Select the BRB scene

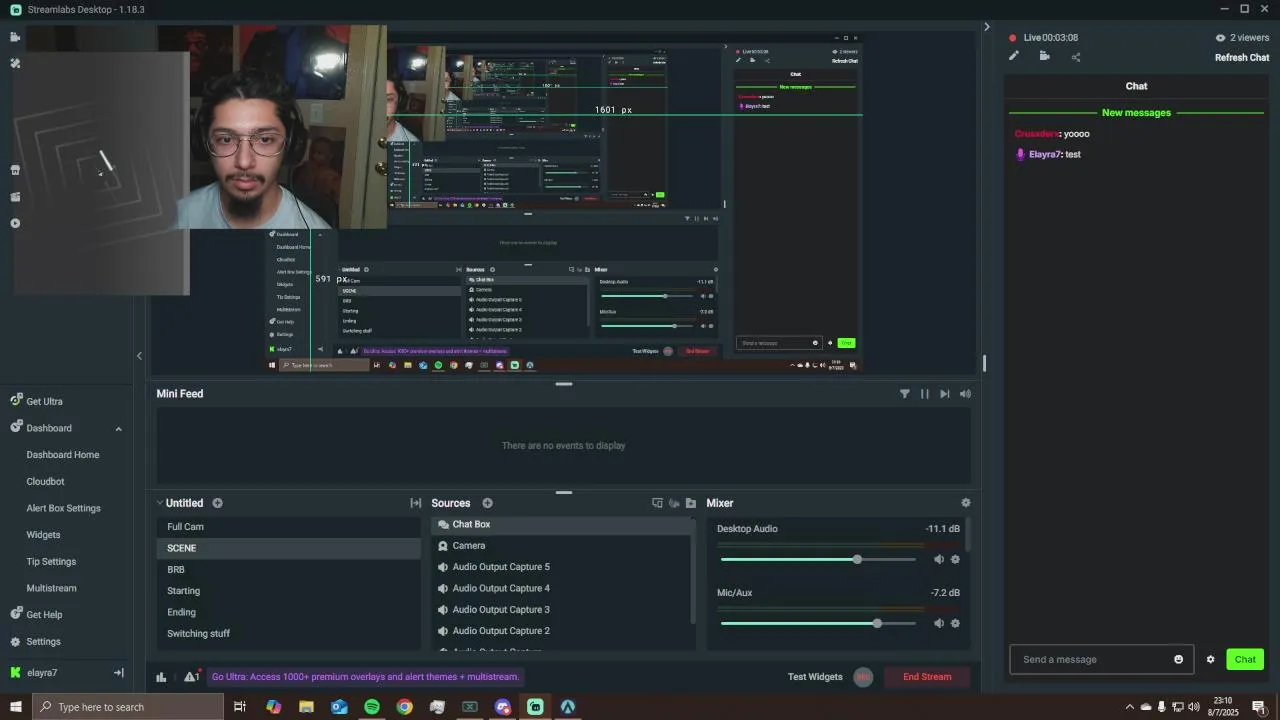click(288, 570)
